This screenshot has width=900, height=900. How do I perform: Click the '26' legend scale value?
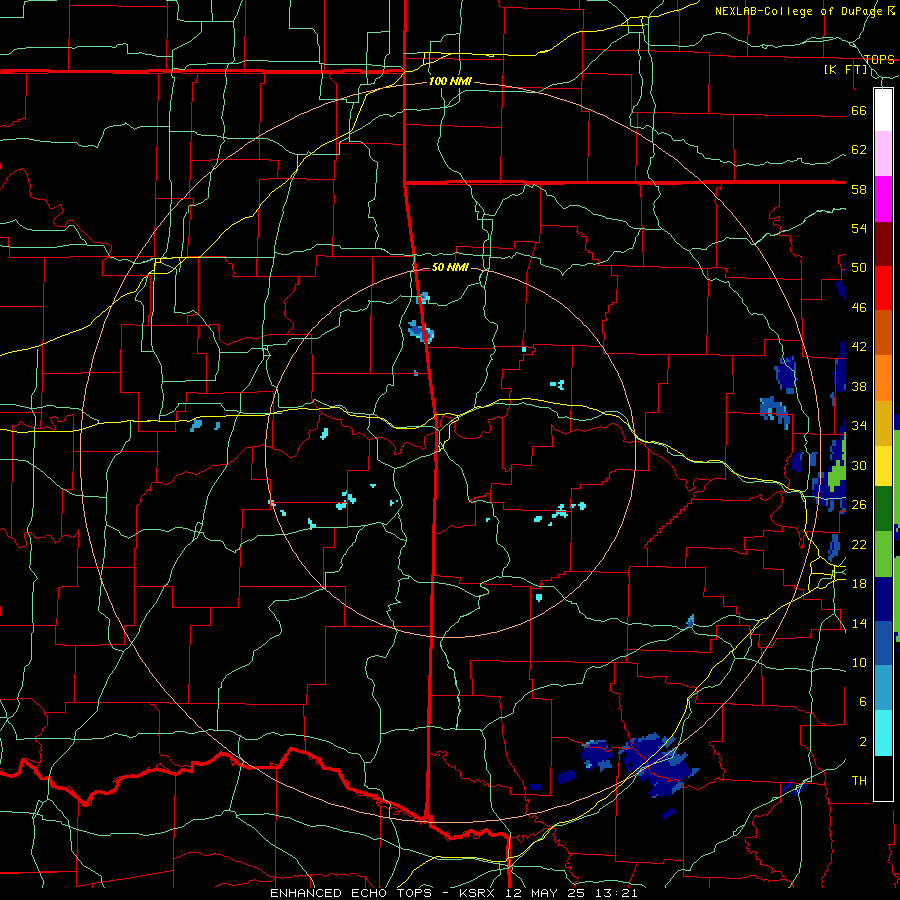point(859,505)
